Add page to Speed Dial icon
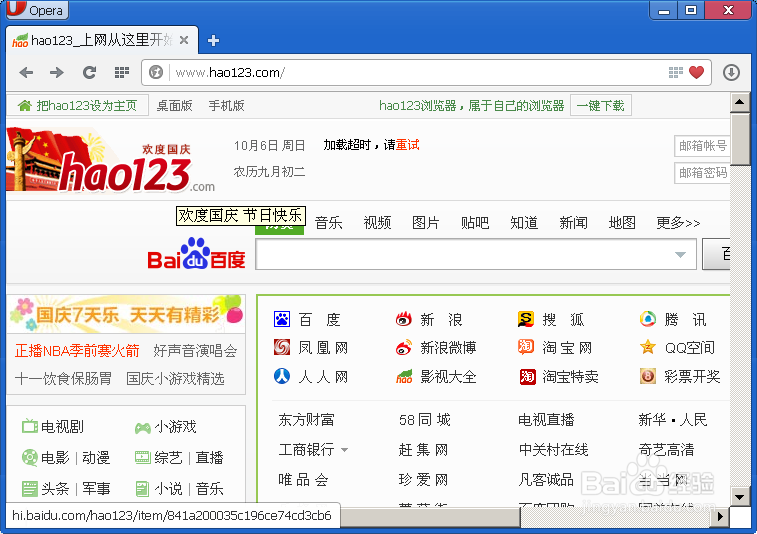757x534 pixels. point(675,72)
